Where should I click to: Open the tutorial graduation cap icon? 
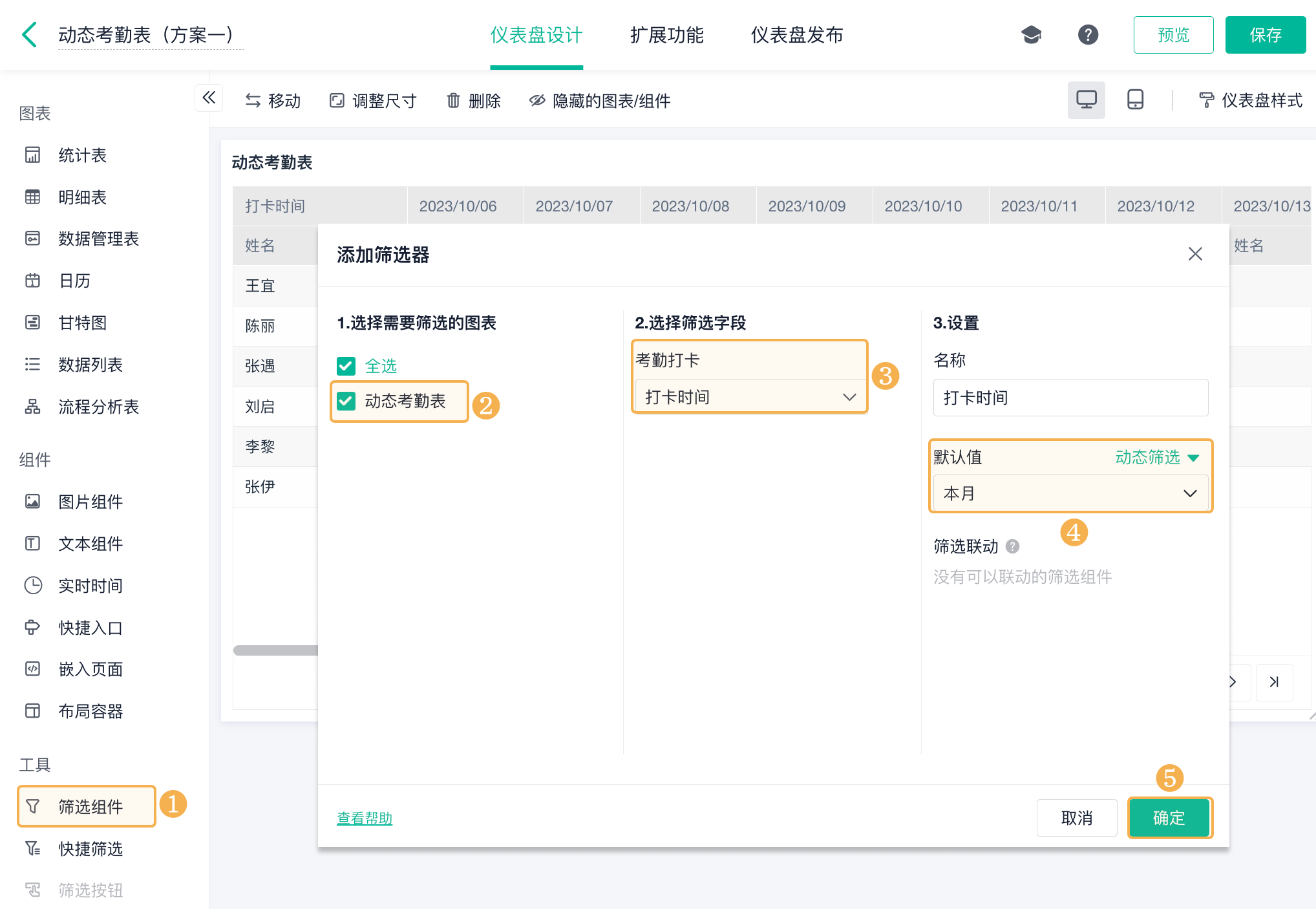click(x=1031, y=35)
